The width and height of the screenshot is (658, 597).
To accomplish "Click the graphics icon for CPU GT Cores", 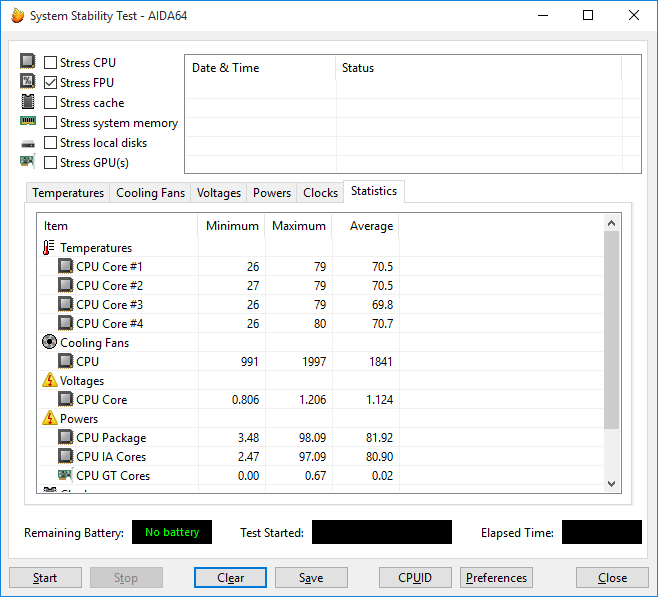I will point(65,474).
